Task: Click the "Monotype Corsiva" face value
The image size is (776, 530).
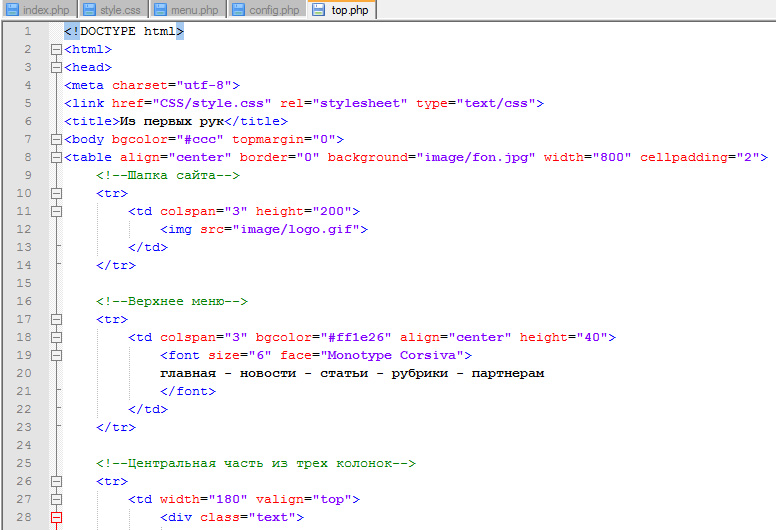Action: point(391,355)
